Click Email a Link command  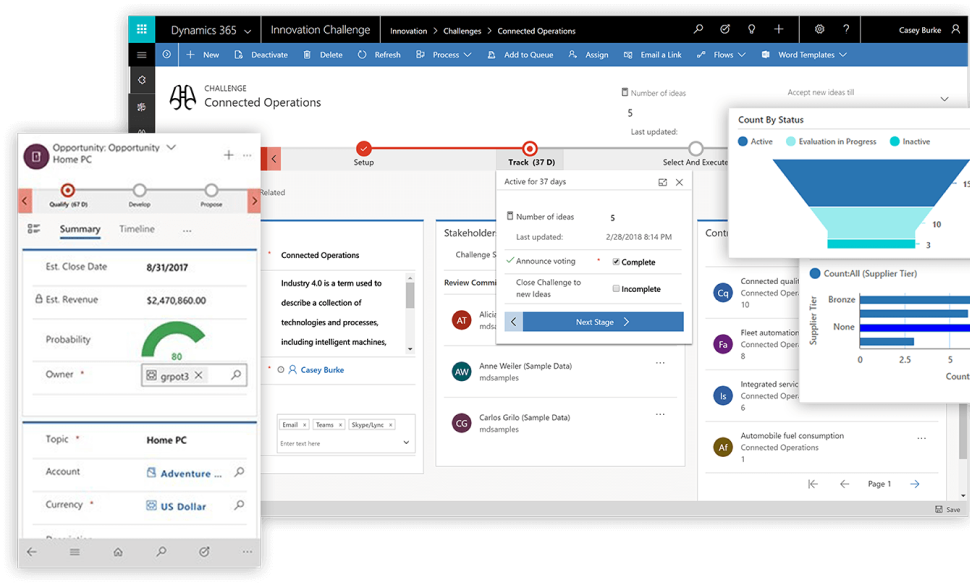click(x=653, y=54)
